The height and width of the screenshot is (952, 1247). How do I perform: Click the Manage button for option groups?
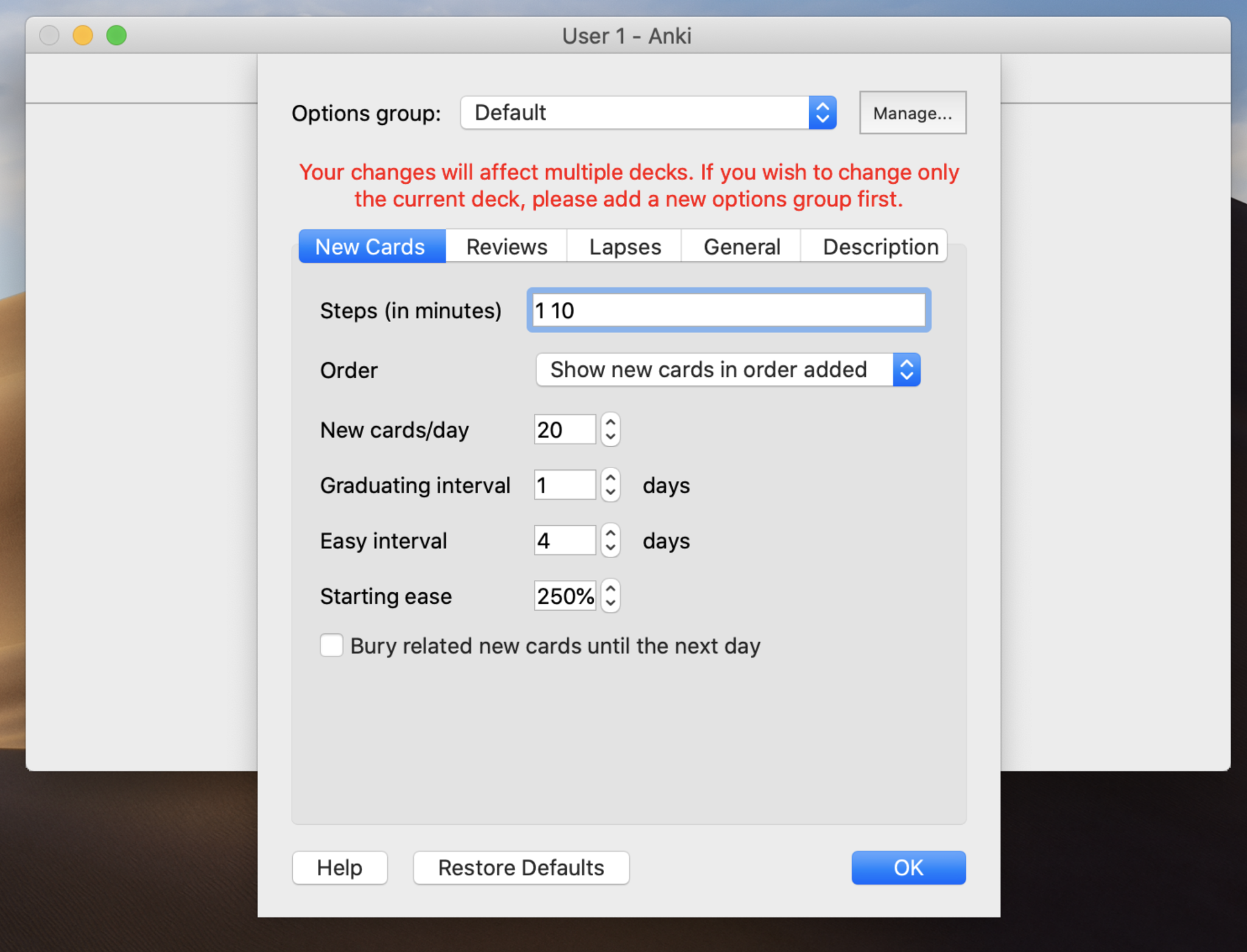[x=912, y=113]
